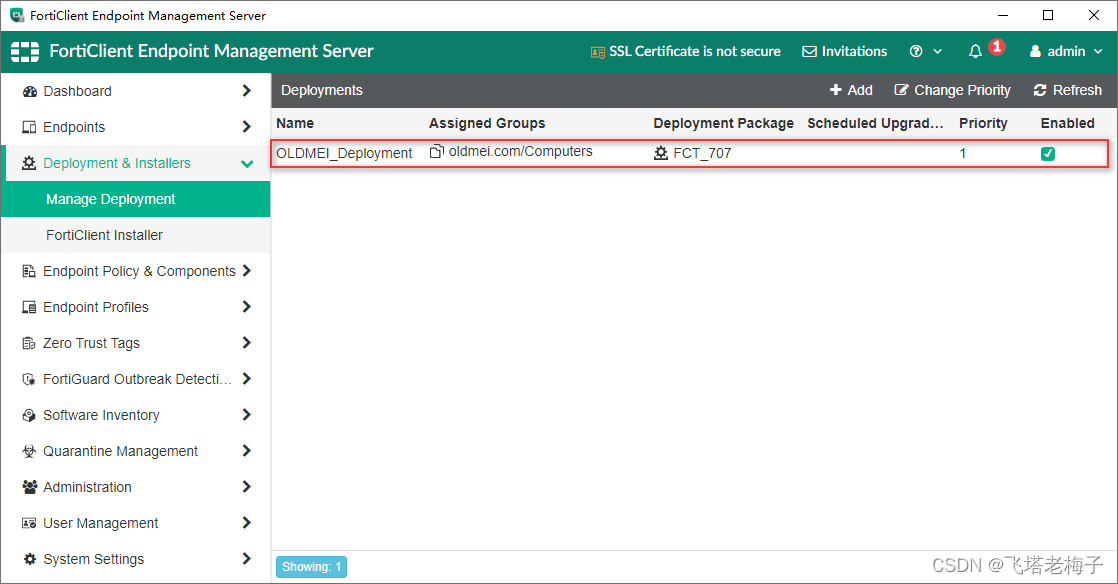Click SSL Certificate is not secure link
The height and width of the screenshot is (584, 1118).
(x=694, y=51)
